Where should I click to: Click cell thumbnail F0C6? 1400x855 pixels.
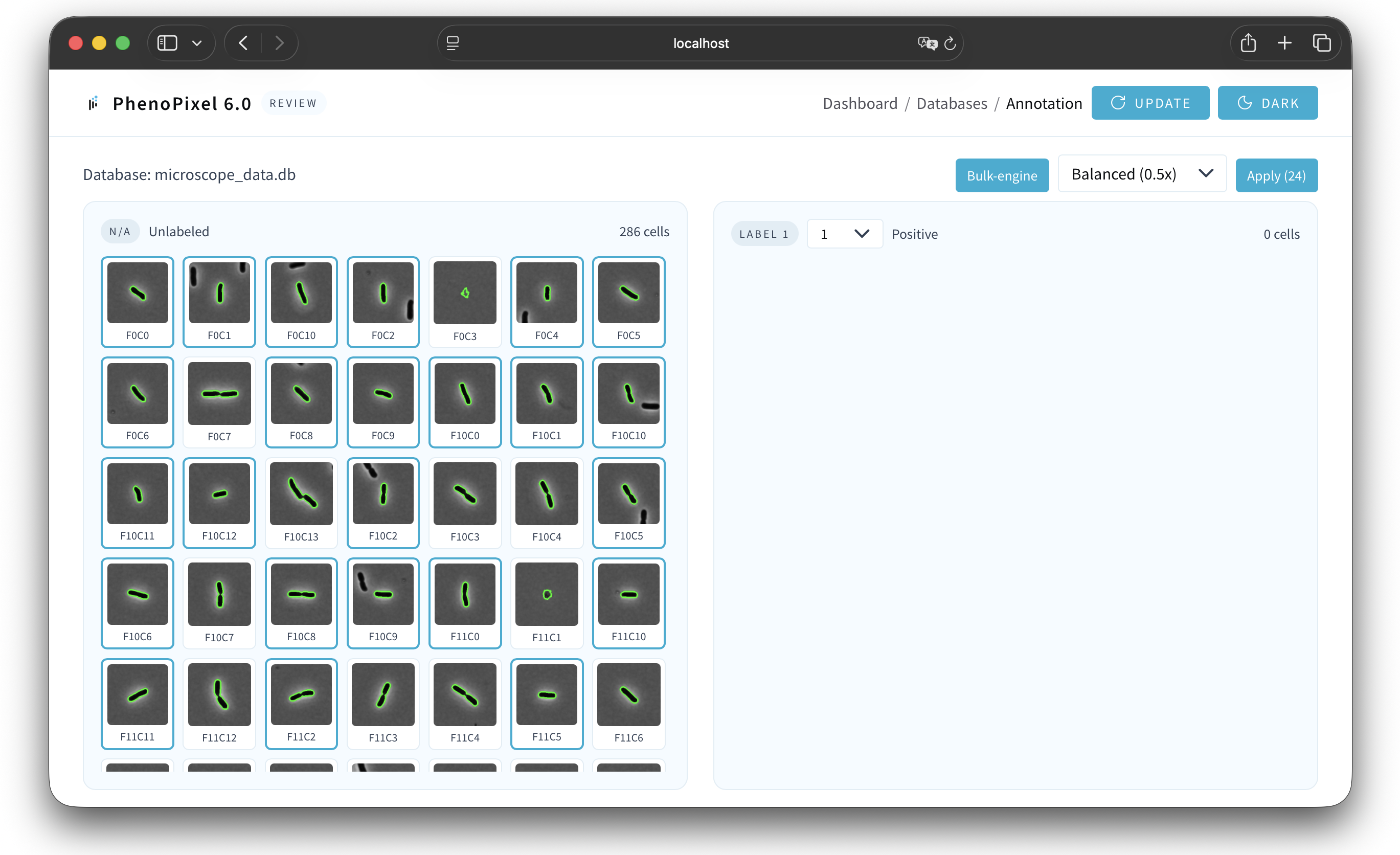pos(138,393)
